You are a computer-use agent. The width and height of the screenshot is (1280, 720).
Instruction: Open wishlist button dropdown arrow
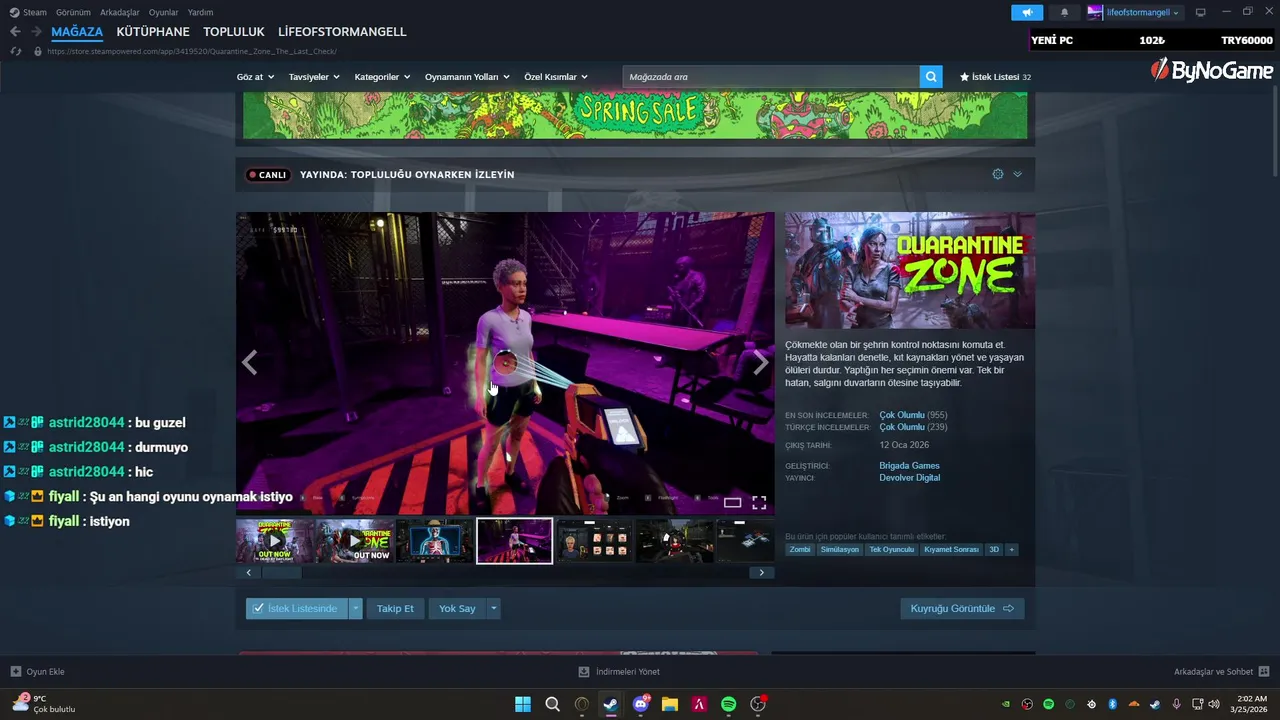point(356,608)
